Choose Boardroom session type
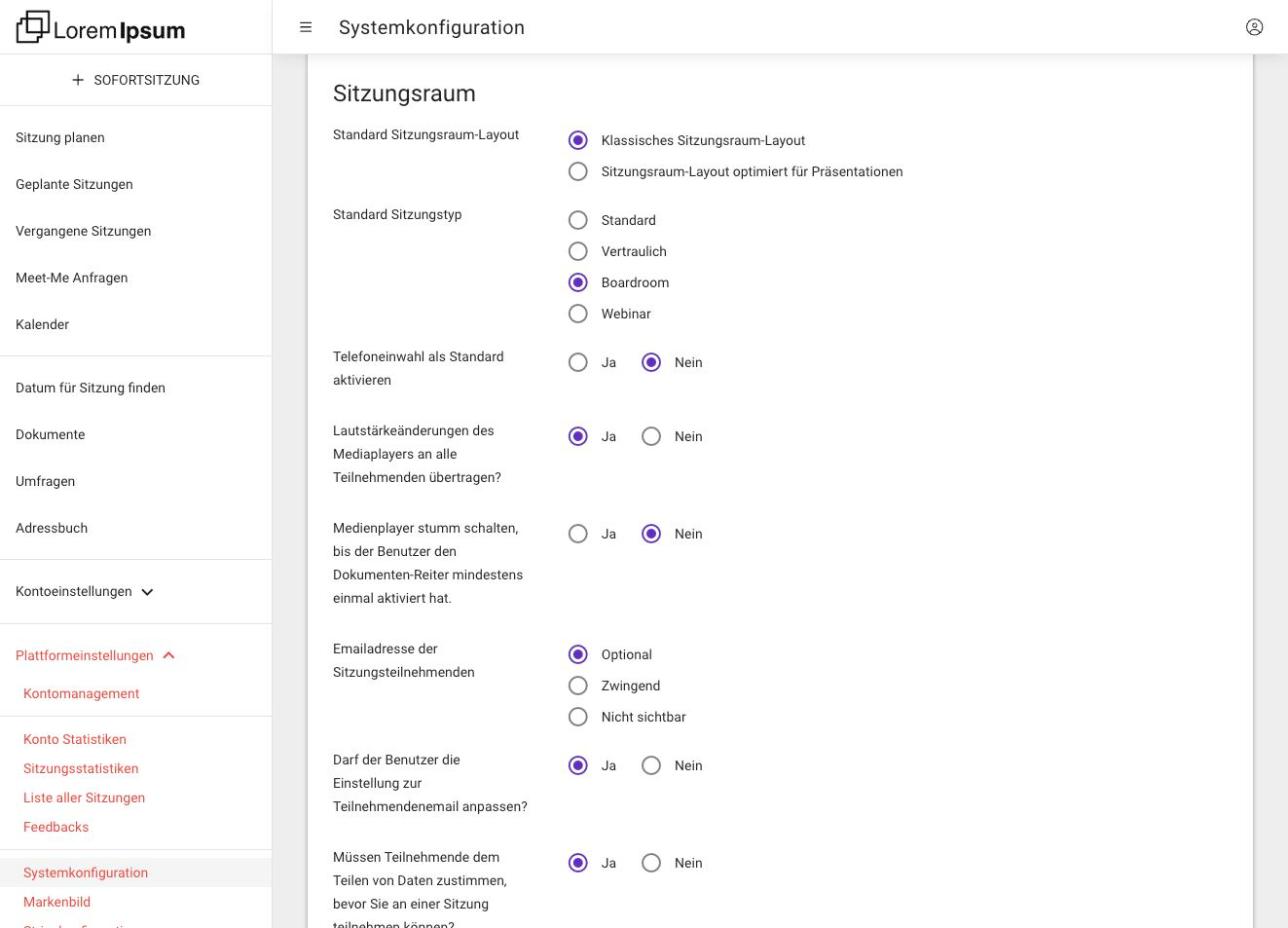Screen dimensions: 1288x928 (x=577, y=282)
